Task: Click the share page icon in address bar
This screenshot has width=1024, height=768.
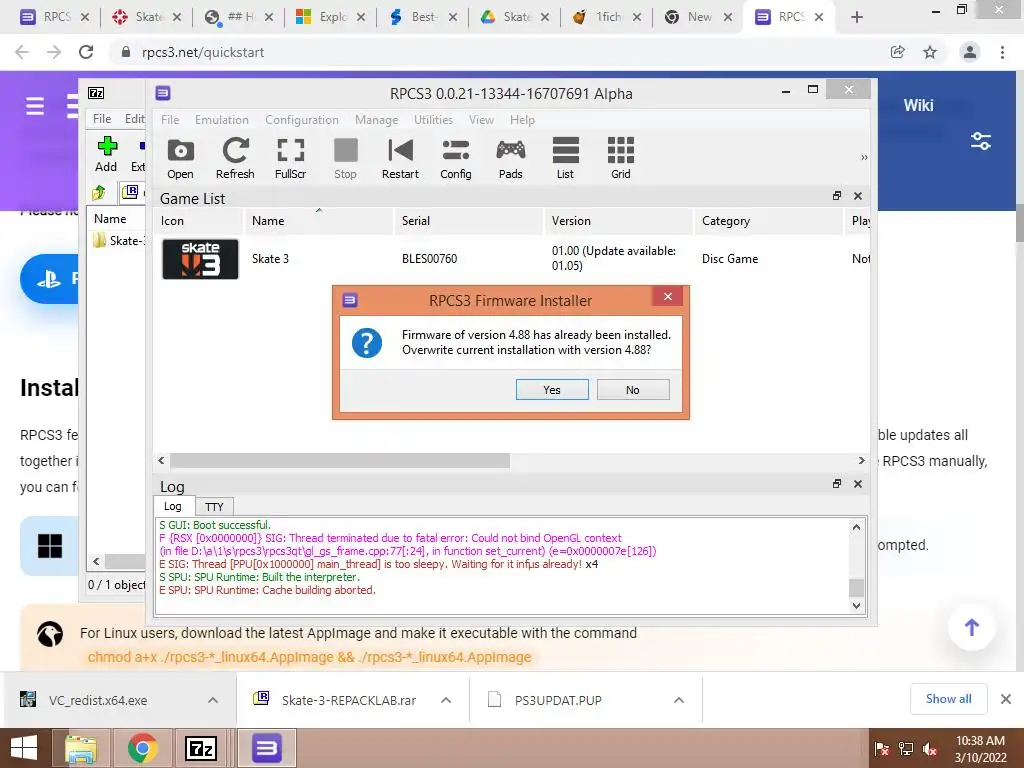Action: (x=898, y=52)
